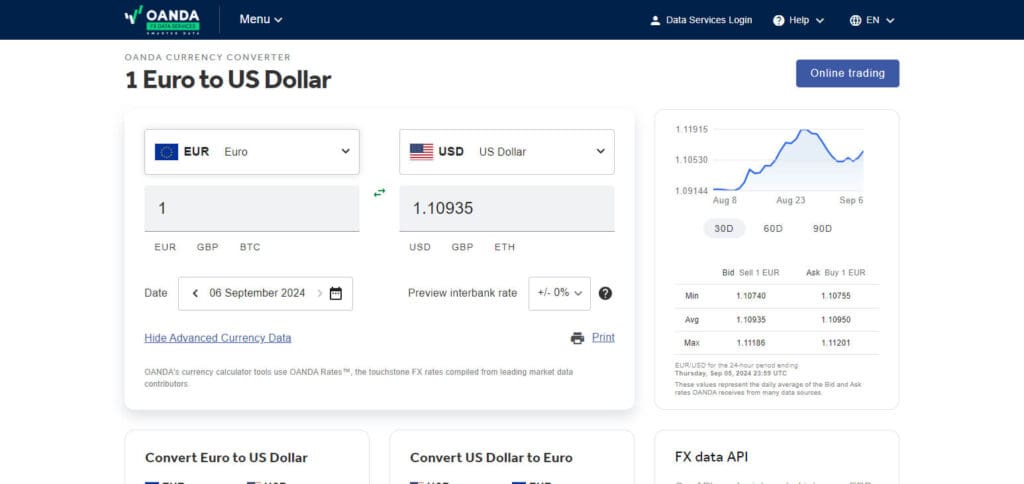Click the US flag icon
1024x484 pixels.
point(421,152)
